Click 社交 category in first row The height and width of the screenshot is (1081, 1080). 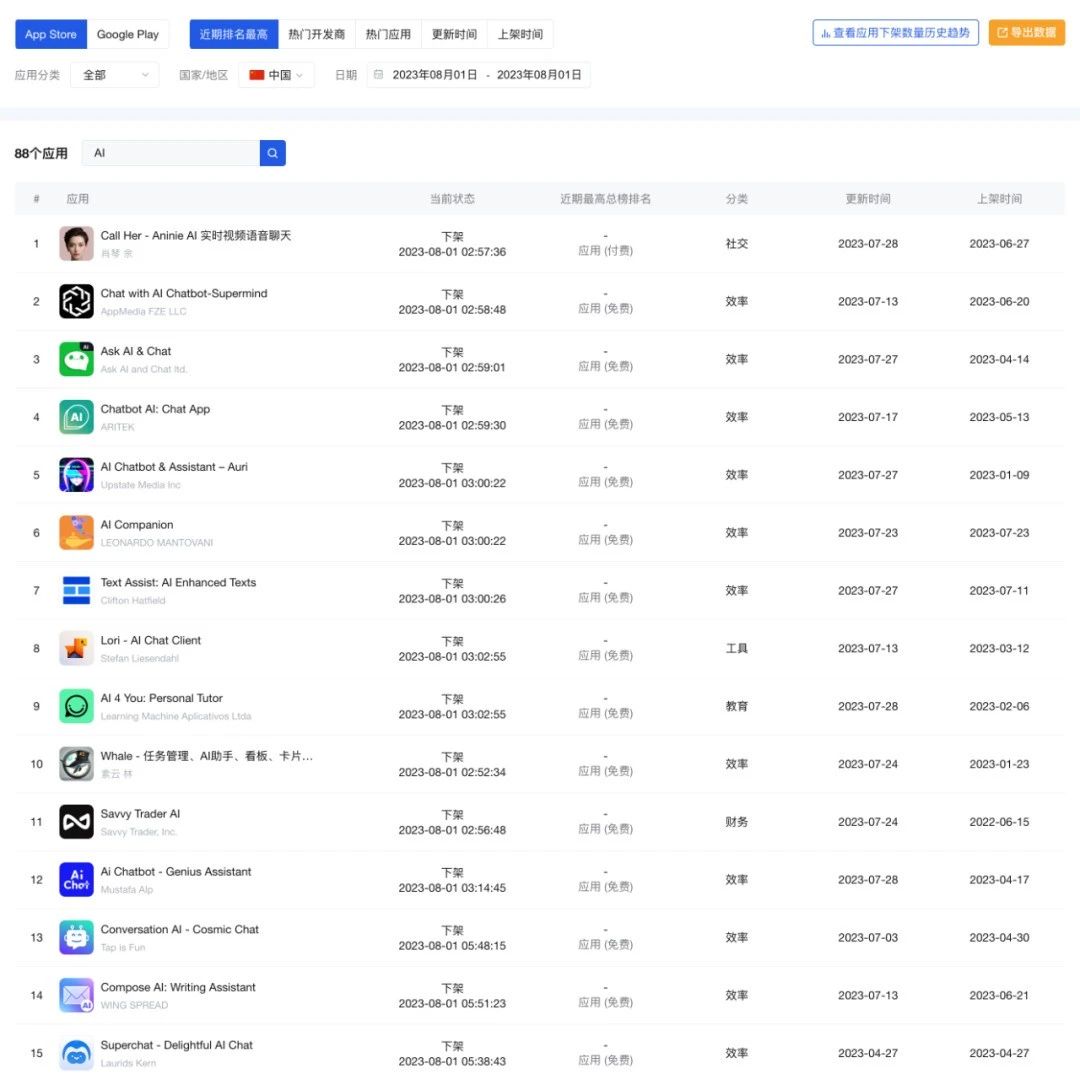[737, 243]
